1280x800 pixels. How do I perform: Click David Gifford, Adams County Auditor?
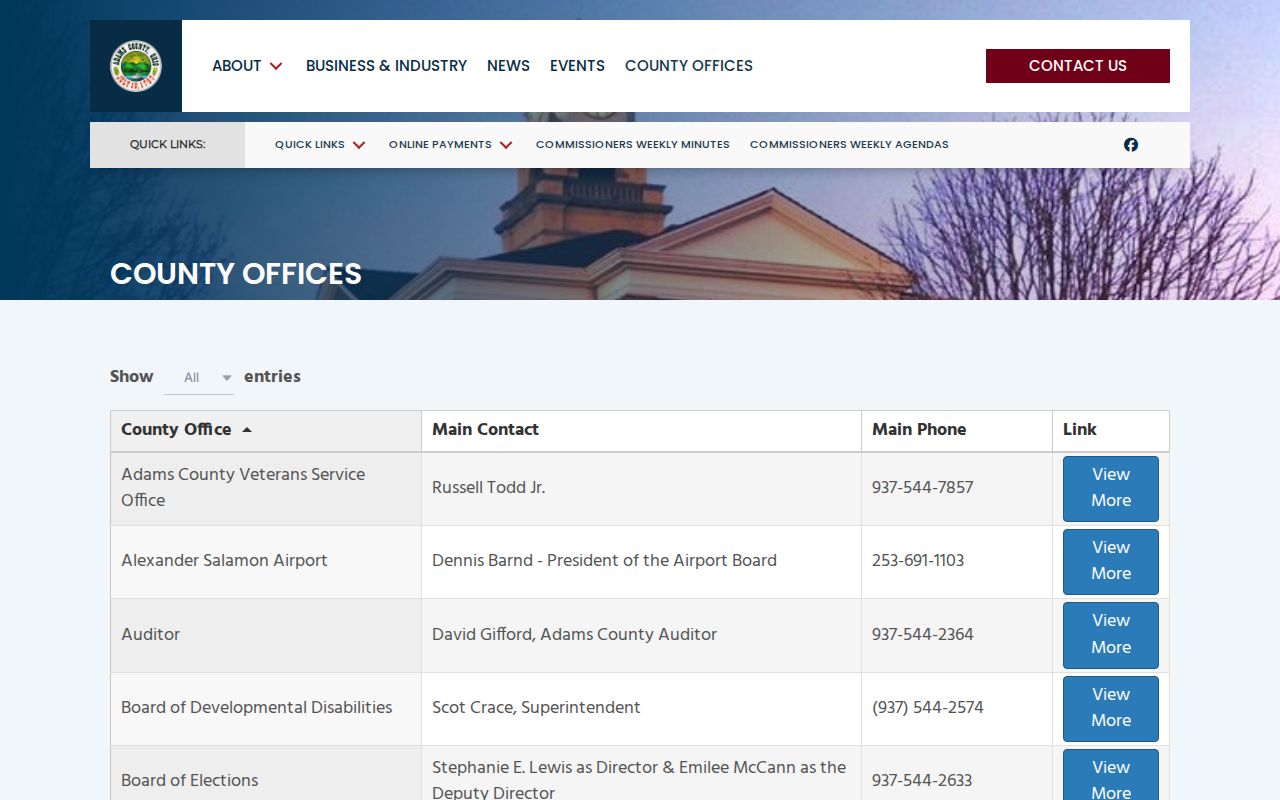(x=574, y=634)
